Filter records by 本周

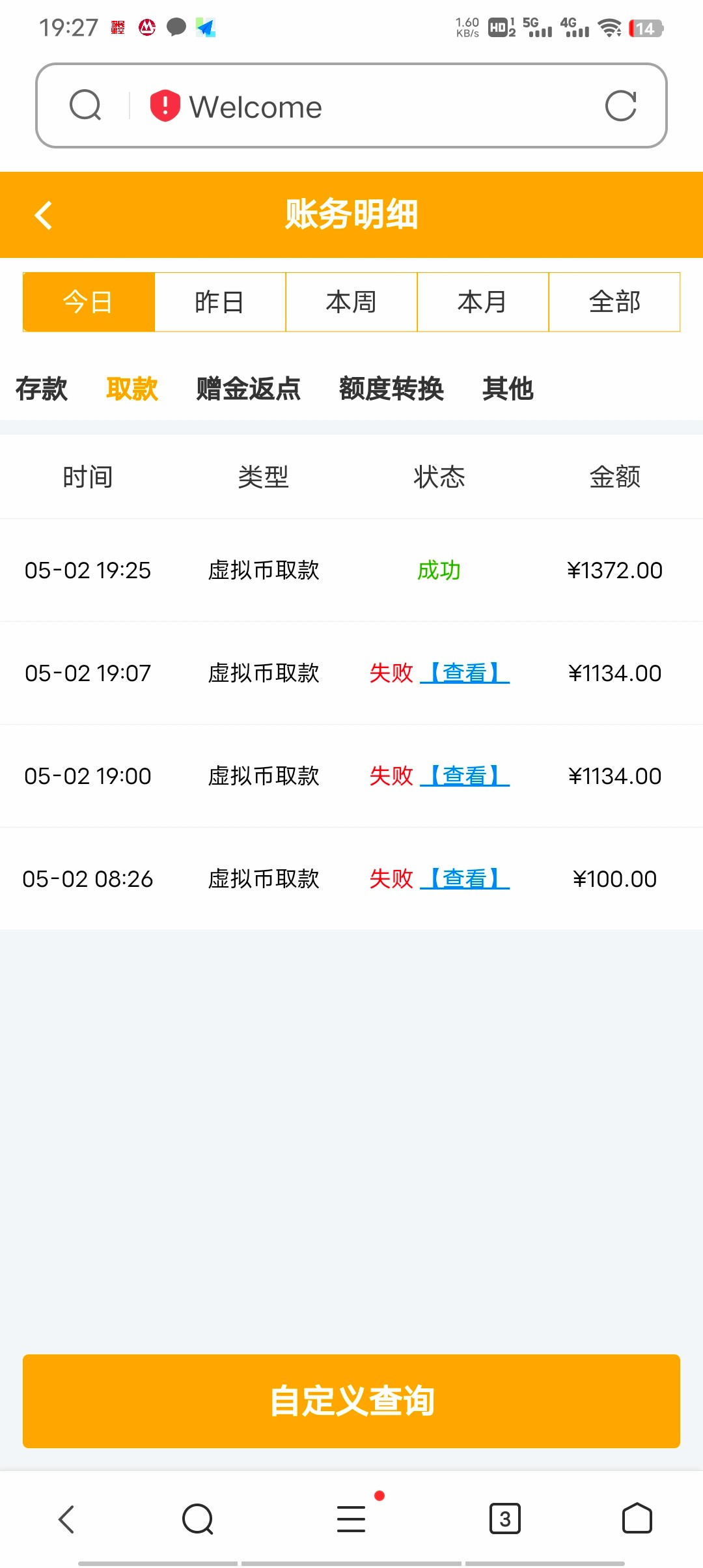351,302
